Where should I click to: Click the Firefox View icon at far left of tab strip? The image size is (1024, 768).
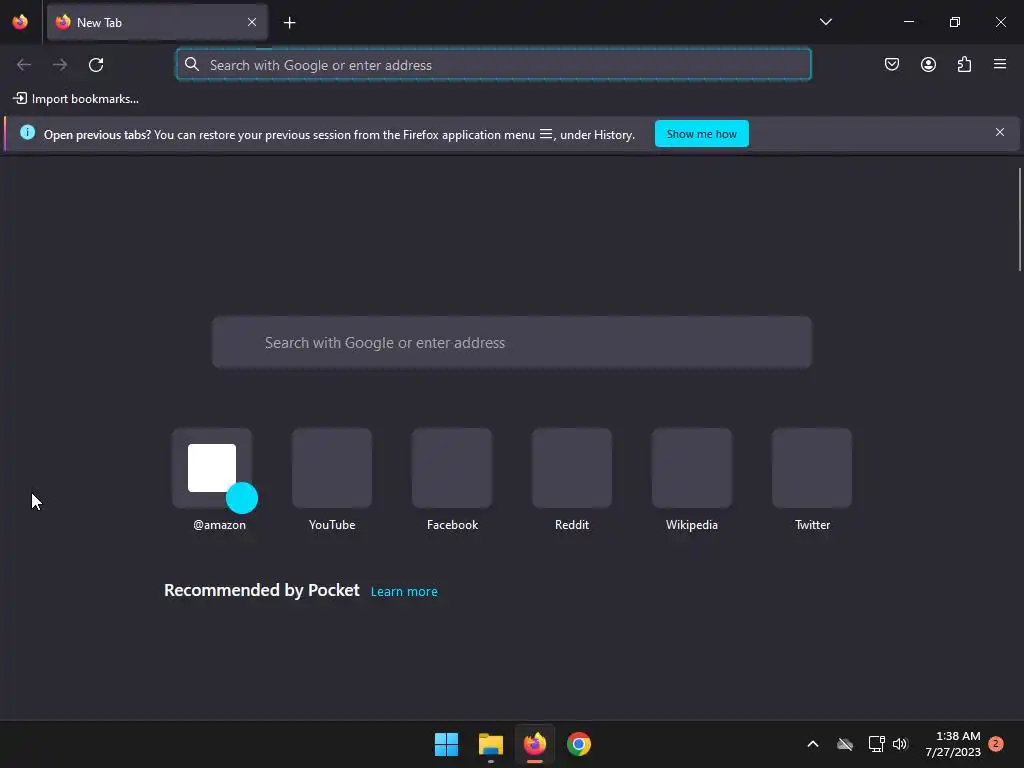20,22
